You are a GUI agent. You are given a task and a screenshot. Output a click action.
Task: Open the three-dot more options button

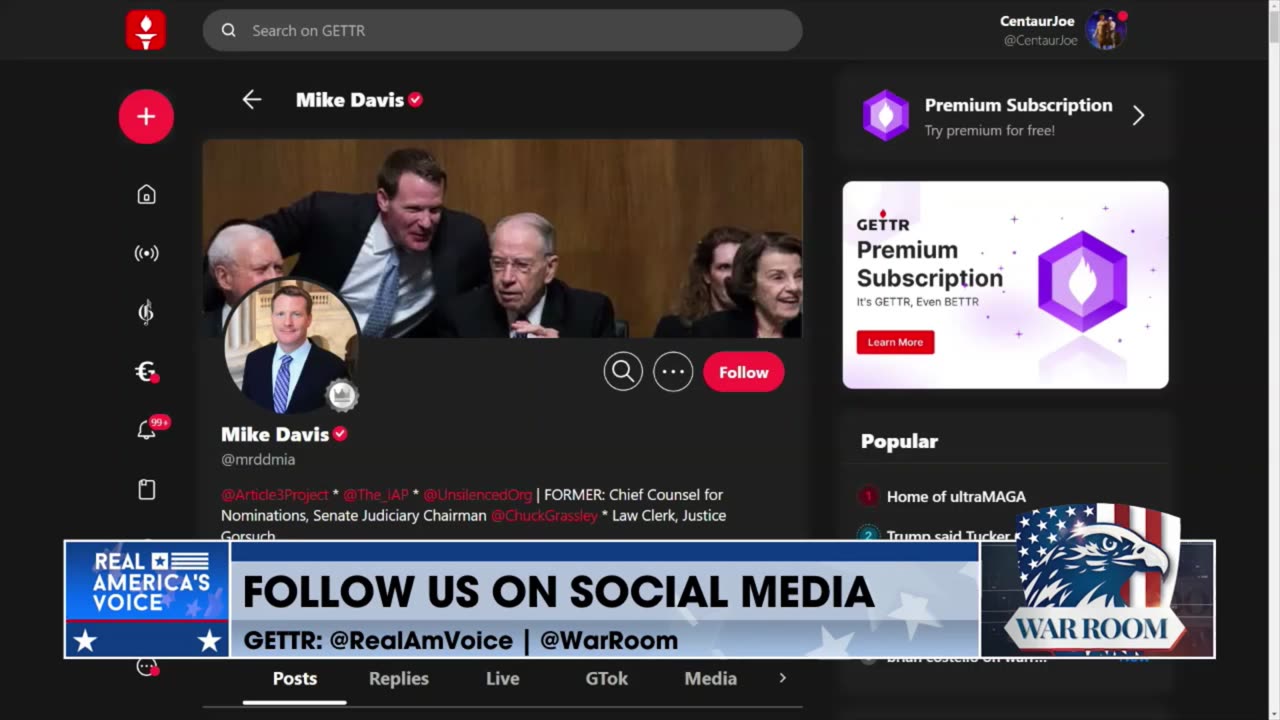673,372
